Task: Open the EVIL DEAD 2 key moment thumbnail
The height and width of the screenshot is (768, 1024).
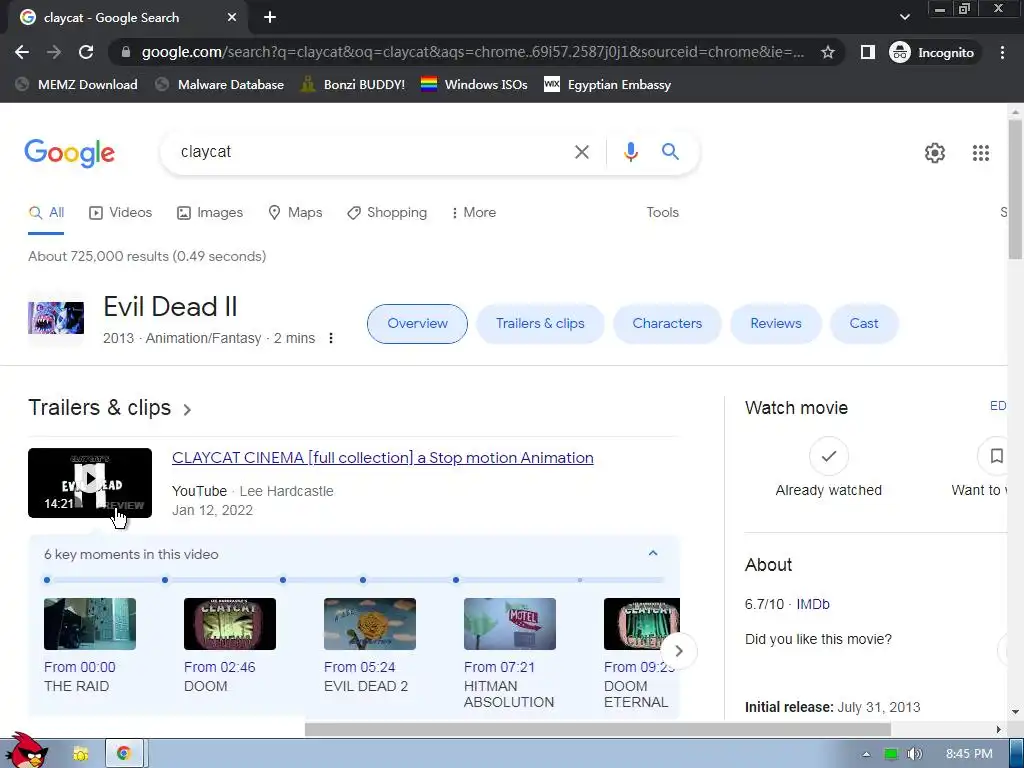Action: pyautogui.click(x=370, y=624)
